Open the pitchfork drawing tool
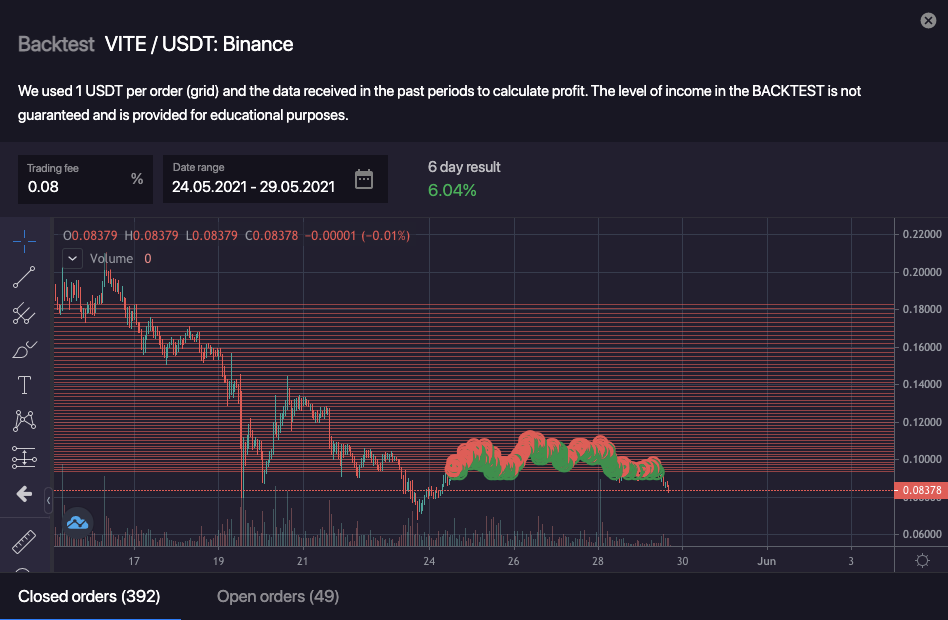This screenshot has width=948, height=620. click(x=25, y=314)
